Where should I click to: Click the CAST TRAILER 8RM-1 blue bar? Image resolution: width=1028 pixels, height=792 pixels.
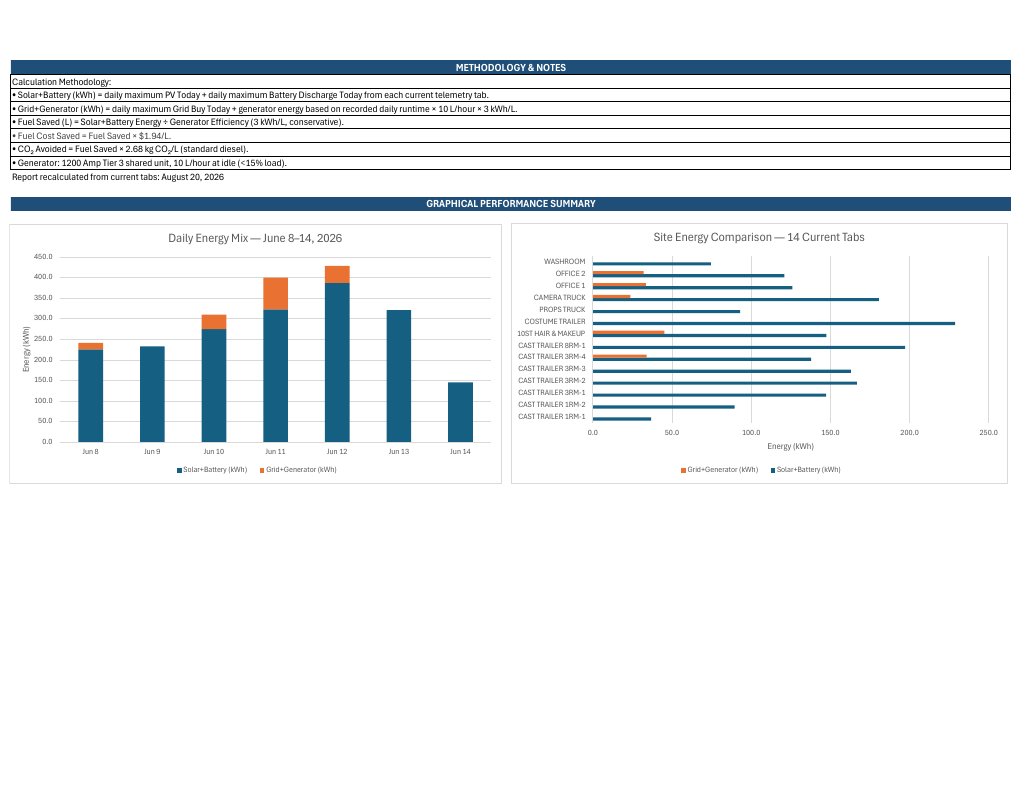749,347
